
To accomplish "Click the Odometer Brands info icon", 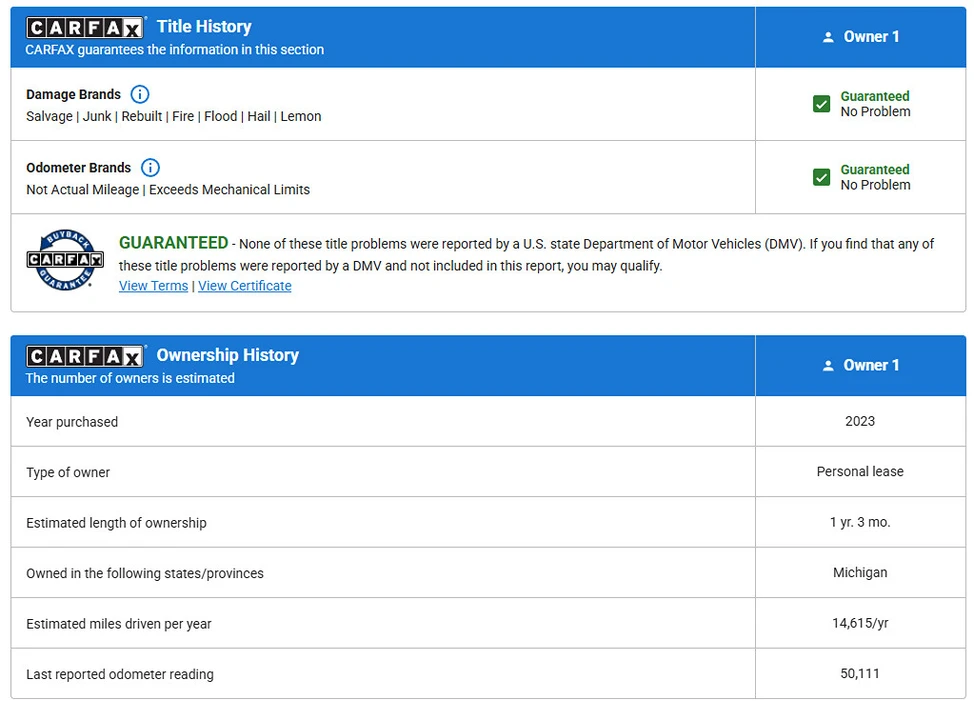I will (150, 168).
